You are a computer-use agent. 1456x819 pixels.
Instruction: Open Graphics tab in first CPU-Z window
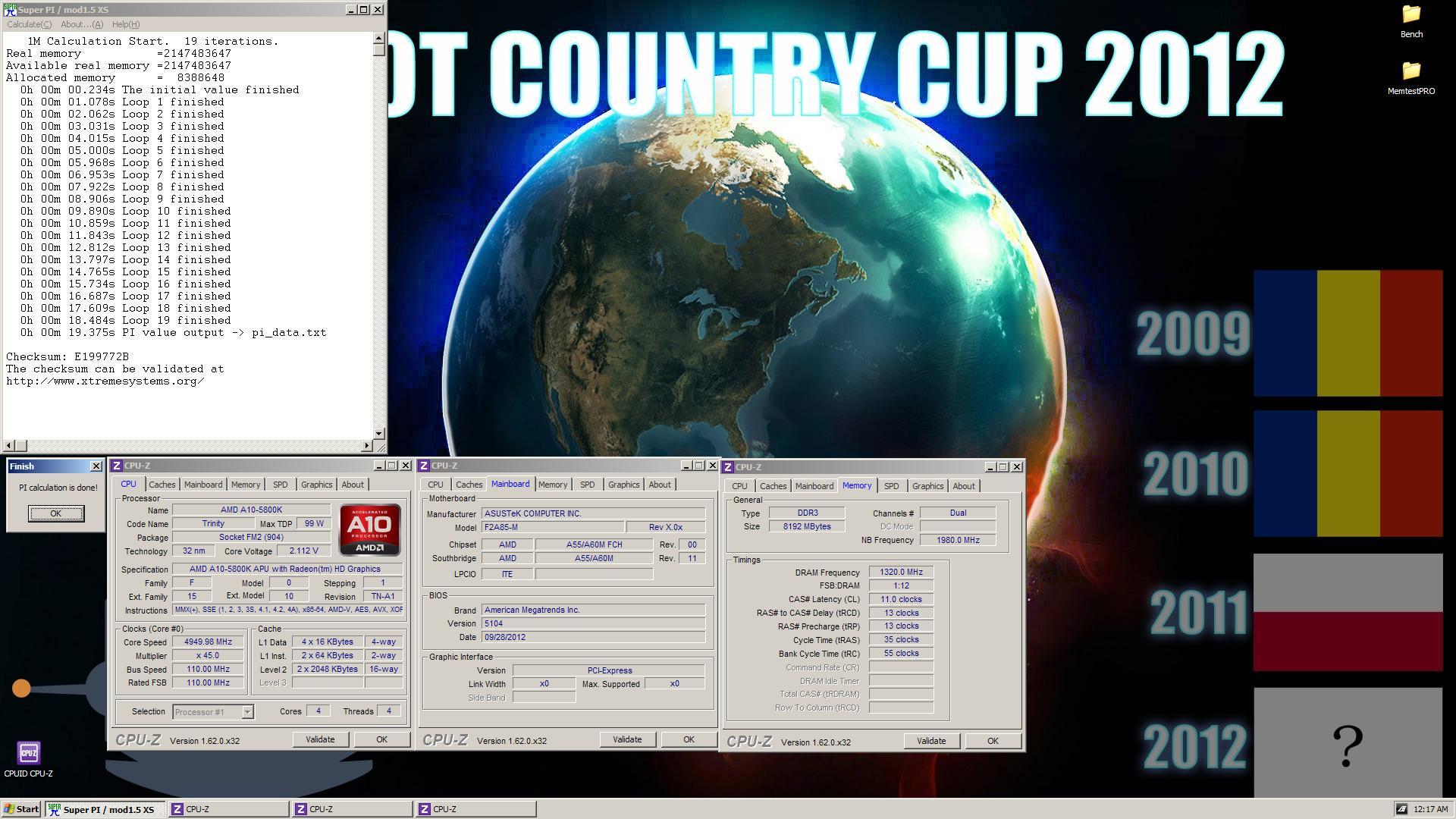tap(316, 485)
